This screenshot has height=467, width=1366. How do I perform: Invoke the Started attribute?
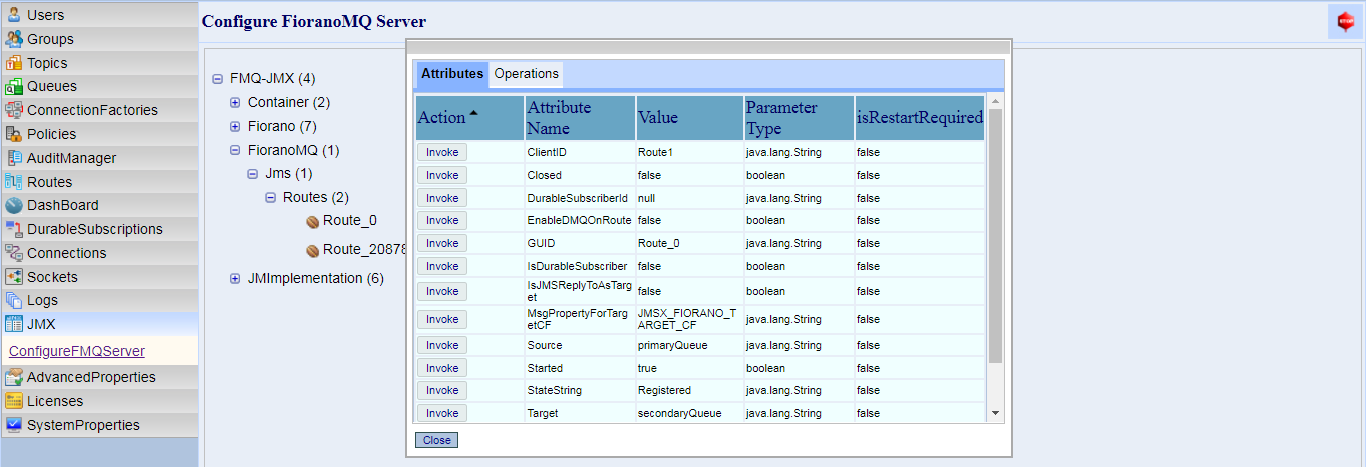tap(442, 368)
